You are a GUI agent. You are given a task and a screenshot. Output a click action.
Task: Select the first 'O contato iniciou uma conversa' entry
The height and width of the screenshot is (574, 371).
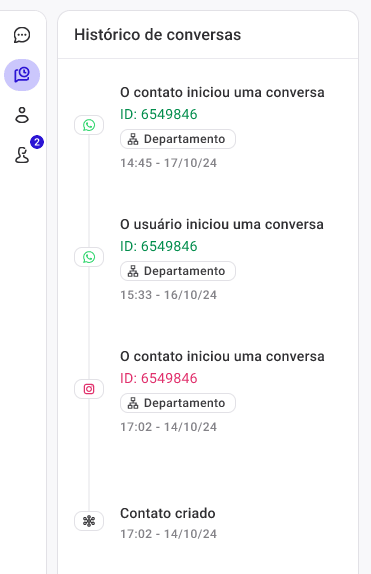(x=222, y=92)
